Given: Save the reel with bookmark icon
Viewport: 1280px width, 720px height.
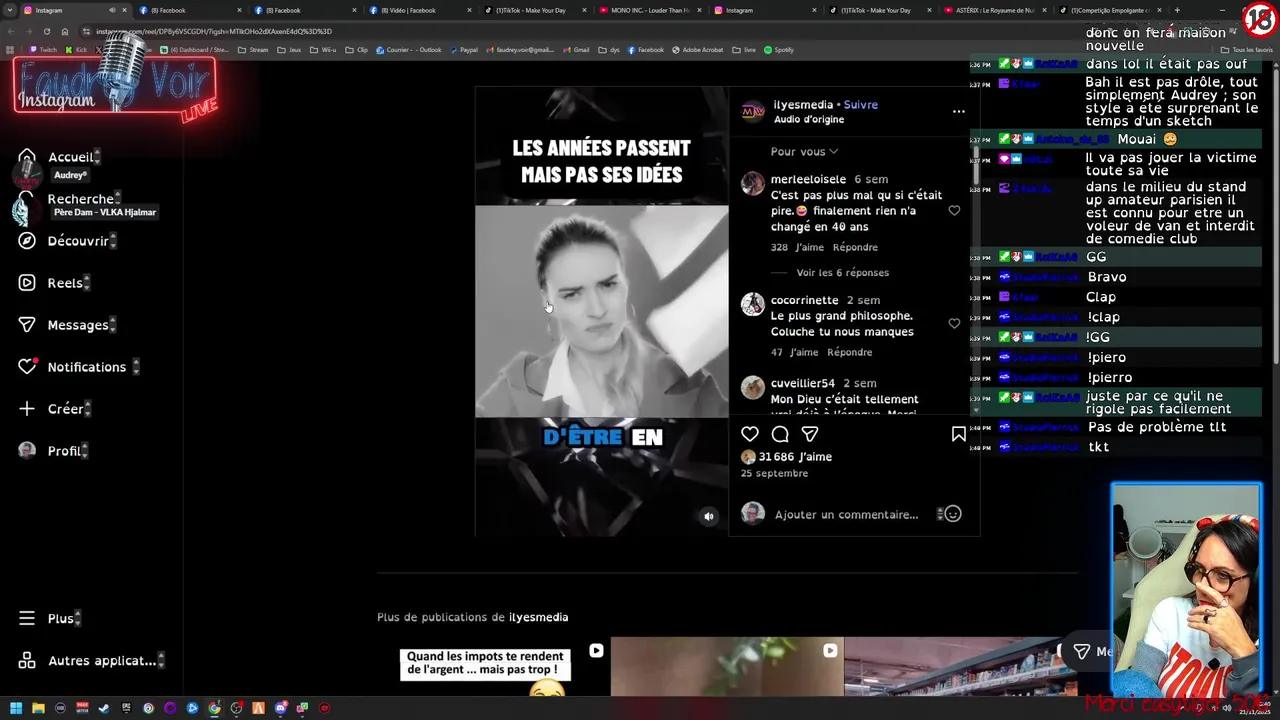Looking at the screenshot, I should tap(959, 434).
